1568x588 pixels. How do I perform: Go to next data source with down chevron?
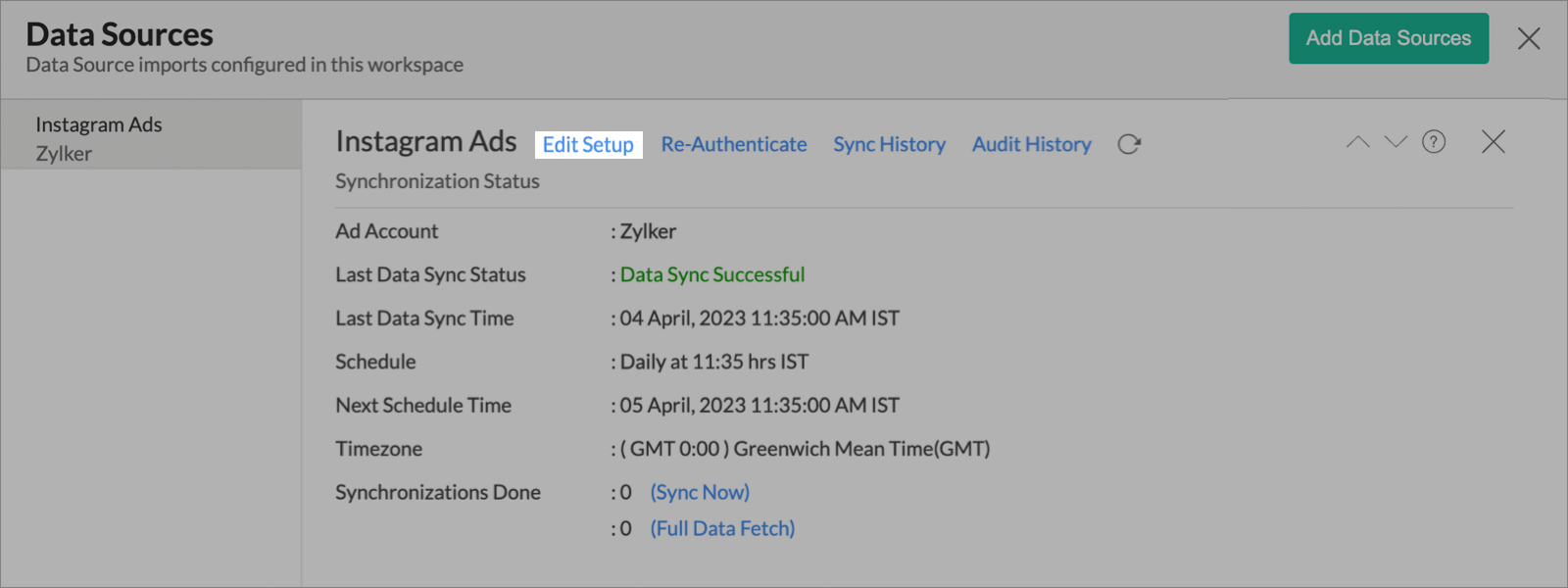(1395, 142)
